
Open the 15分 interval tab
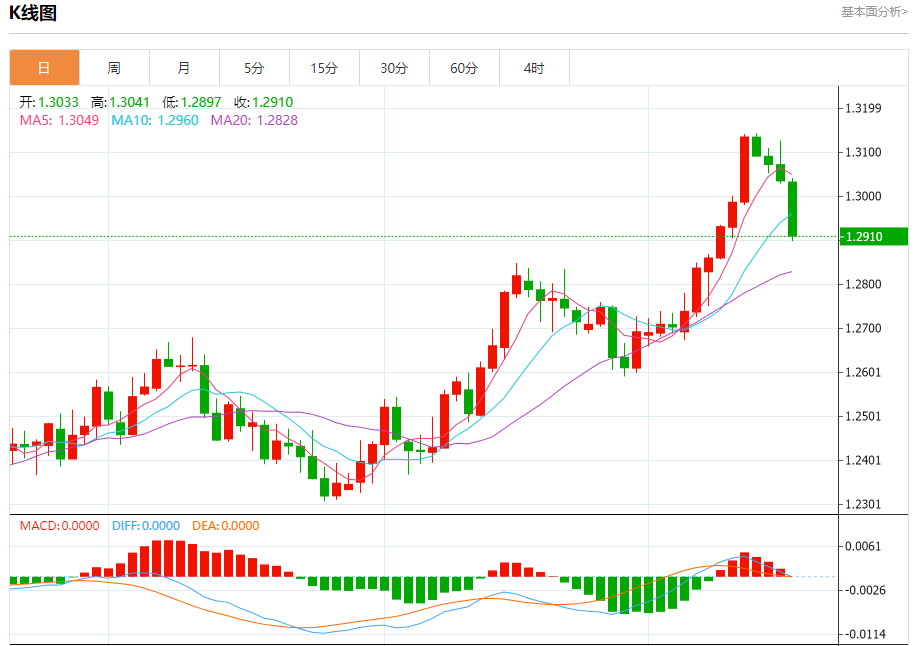pyautogui.click(x=324, y=68)
